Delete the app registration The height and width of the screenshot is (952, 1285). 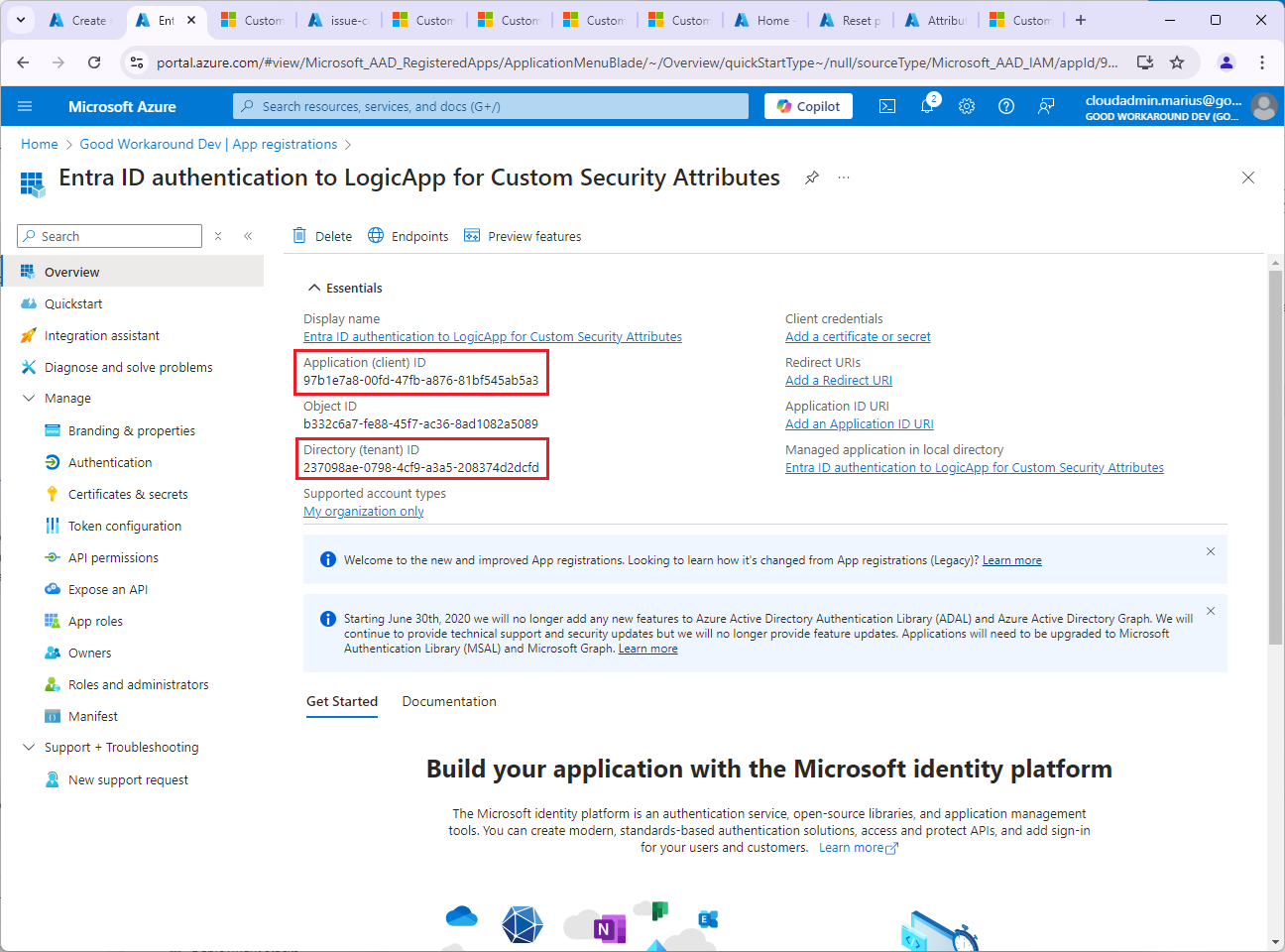(x=322, y=236)
